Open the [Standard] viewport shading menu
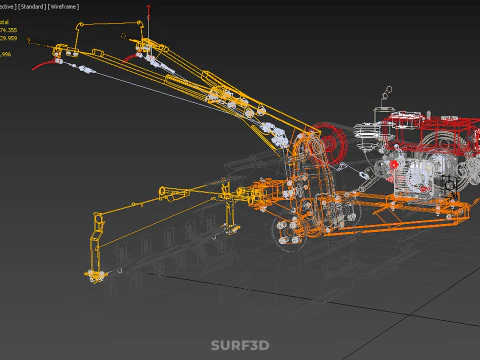The width and height of the screenshot is (480, 360). (32, 7)
